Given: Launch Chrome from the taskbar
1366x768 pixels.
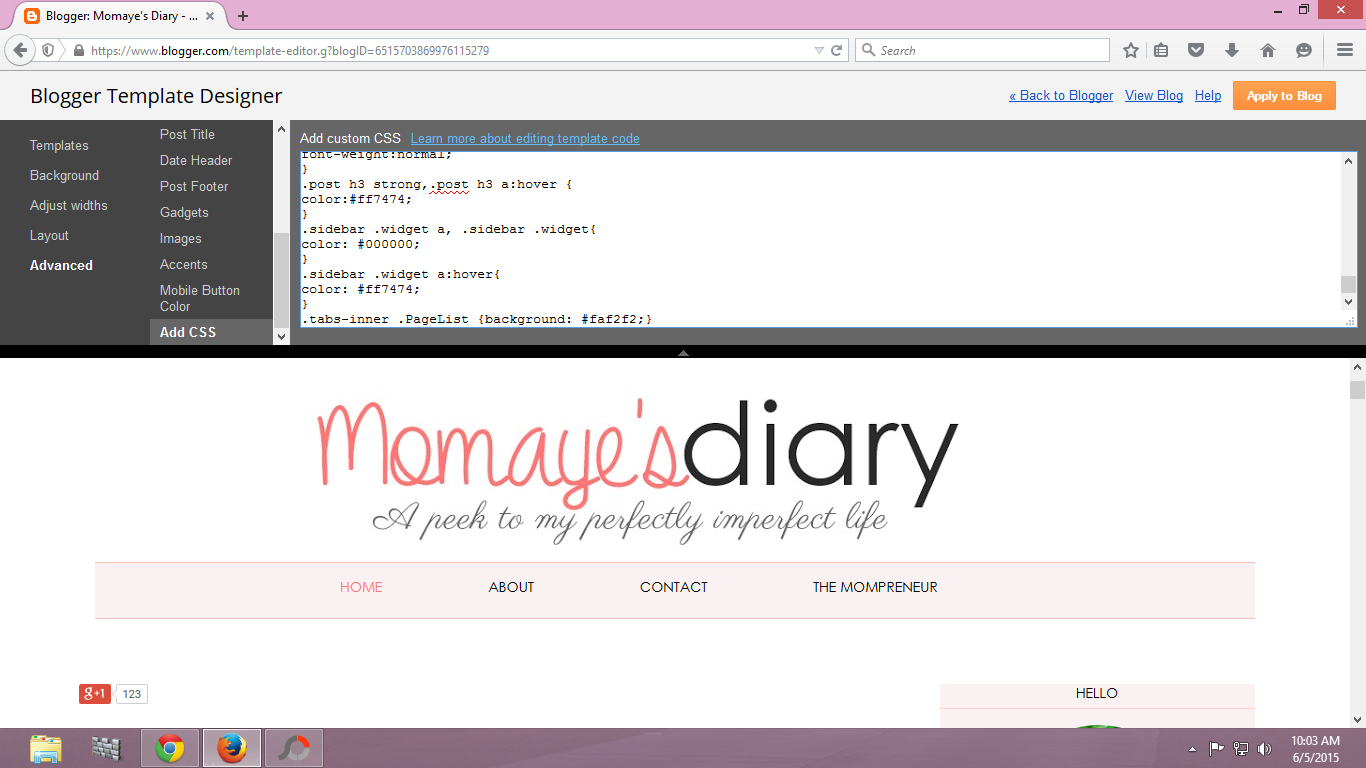Looking at the screenshot, I should [x=169, y=747].
